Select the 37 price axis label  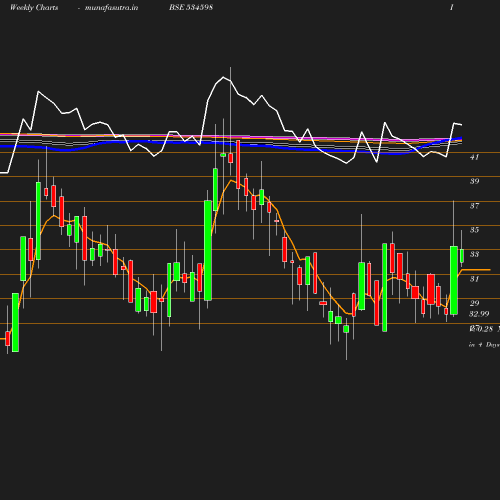[x=474, y=206]
